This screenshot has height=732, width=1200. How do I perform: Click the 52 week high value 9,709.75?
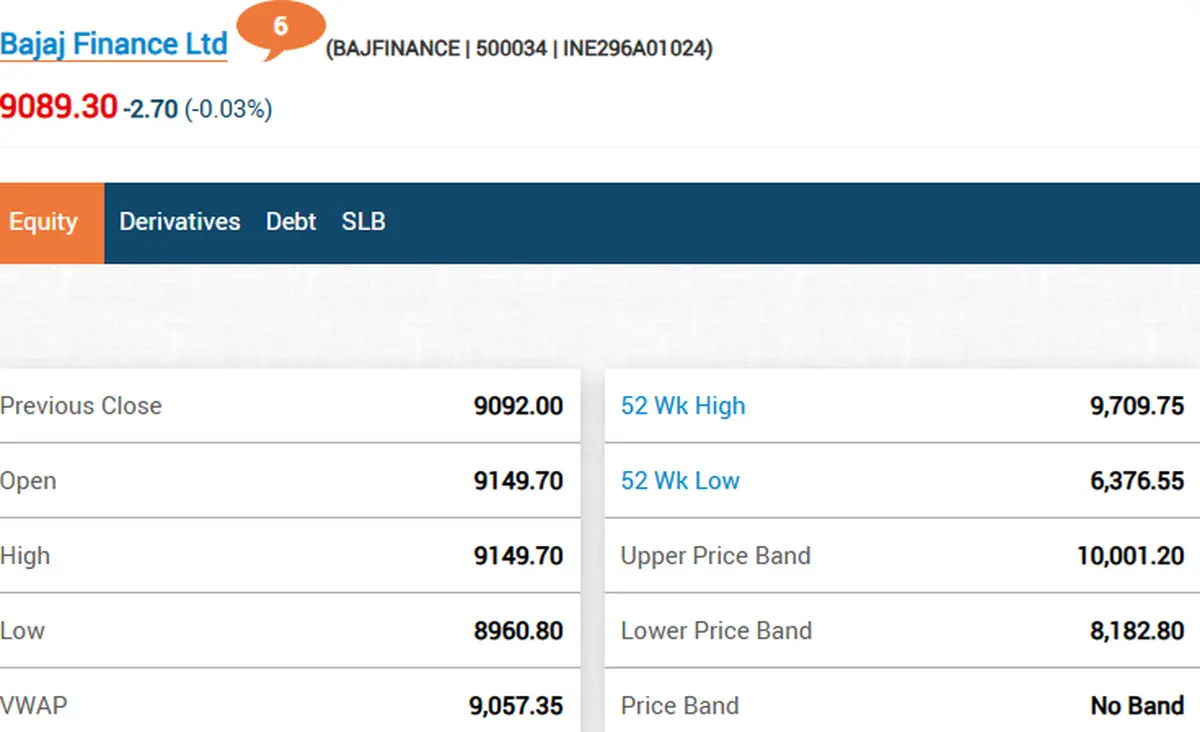[x=1137, y=406]
